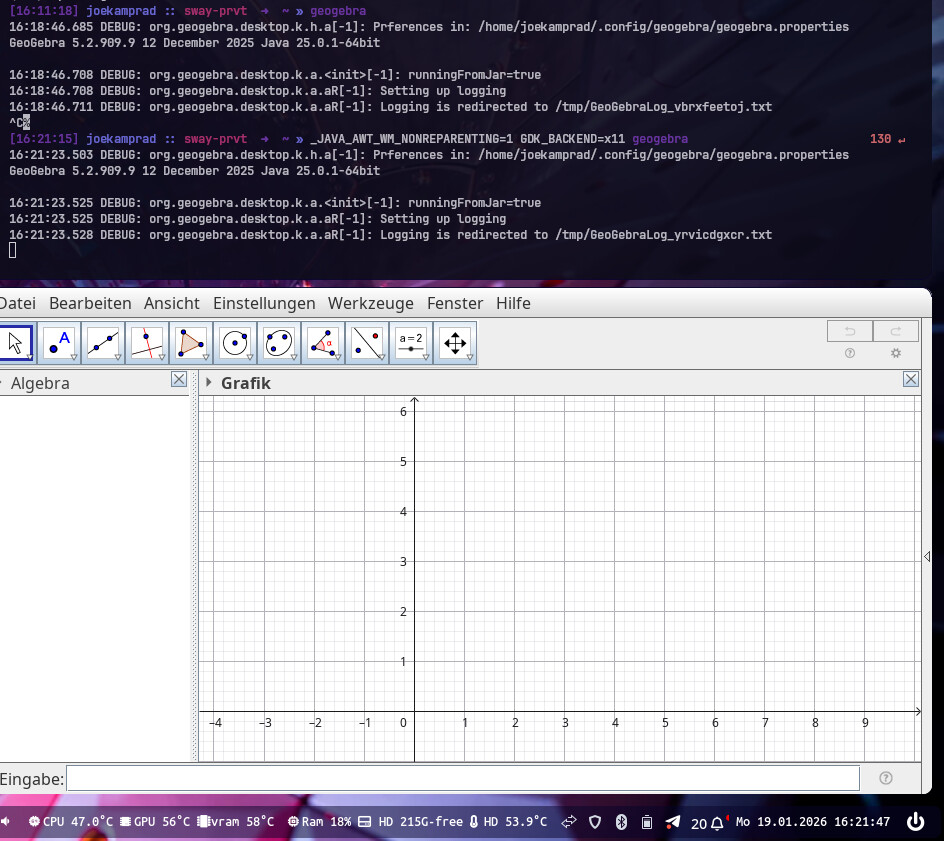Screen dimensions: 944x841
Task: Select the Slider tool
Action: 411,343
